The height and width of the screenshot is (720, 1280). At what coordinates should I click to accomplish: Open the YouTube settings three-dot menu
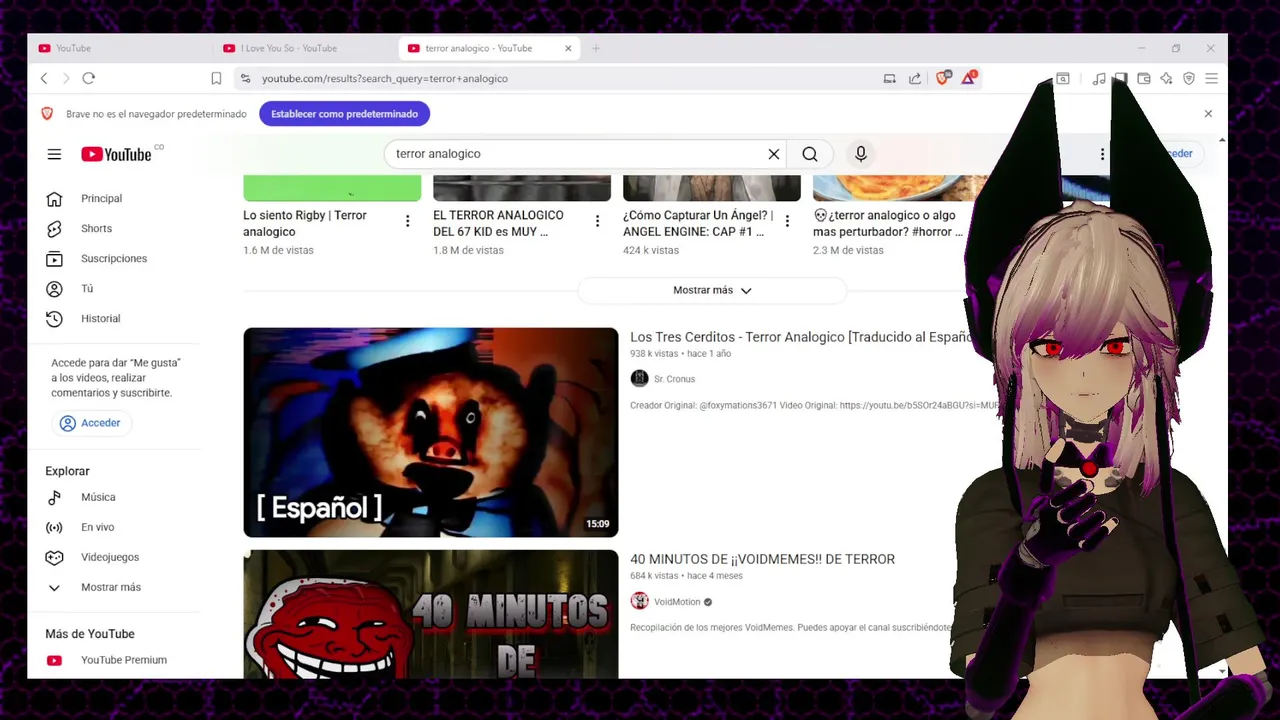1102,154
